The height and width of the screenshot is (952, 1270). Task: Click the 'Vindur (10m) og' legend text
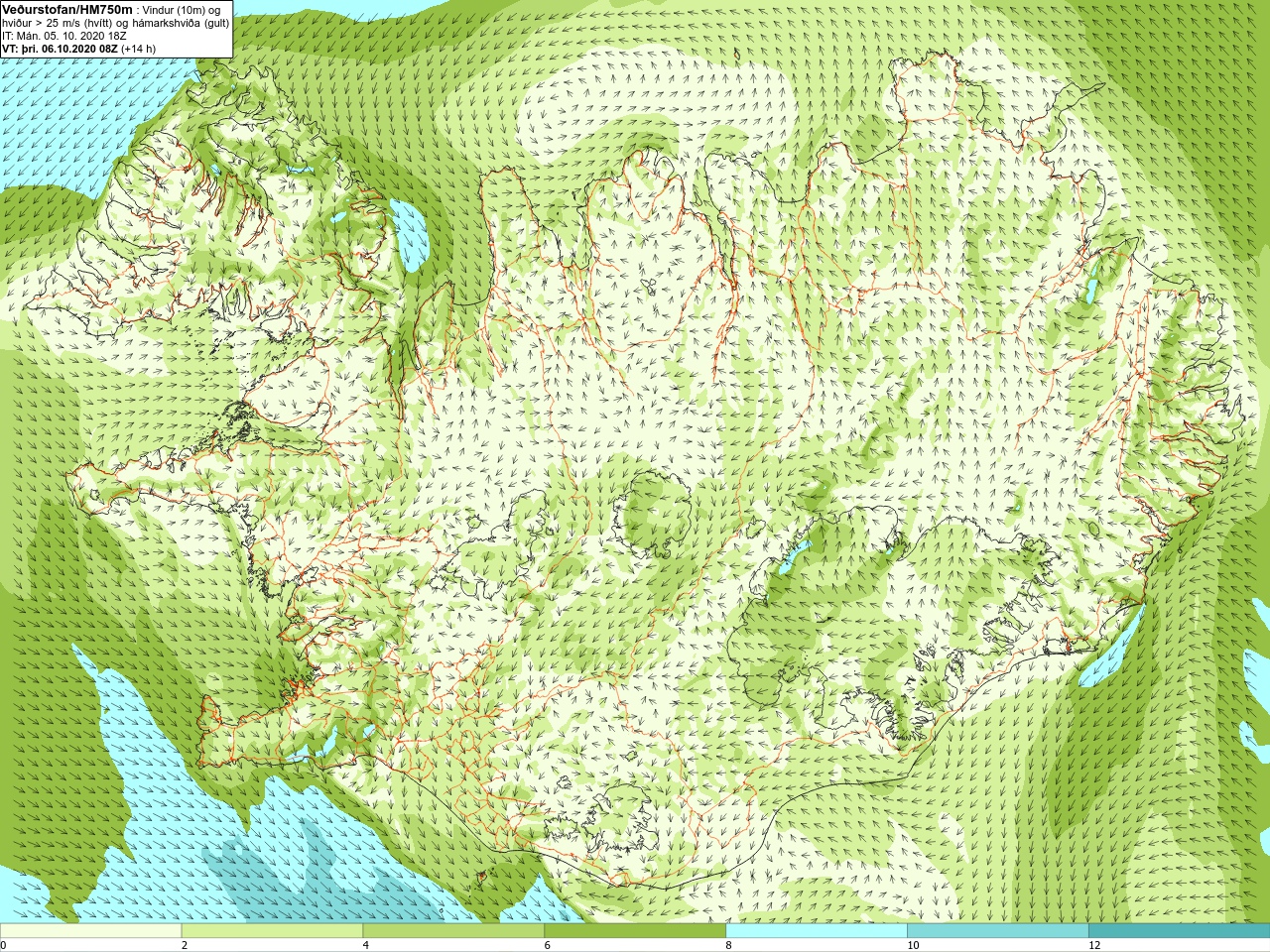(x=182, y=9)
